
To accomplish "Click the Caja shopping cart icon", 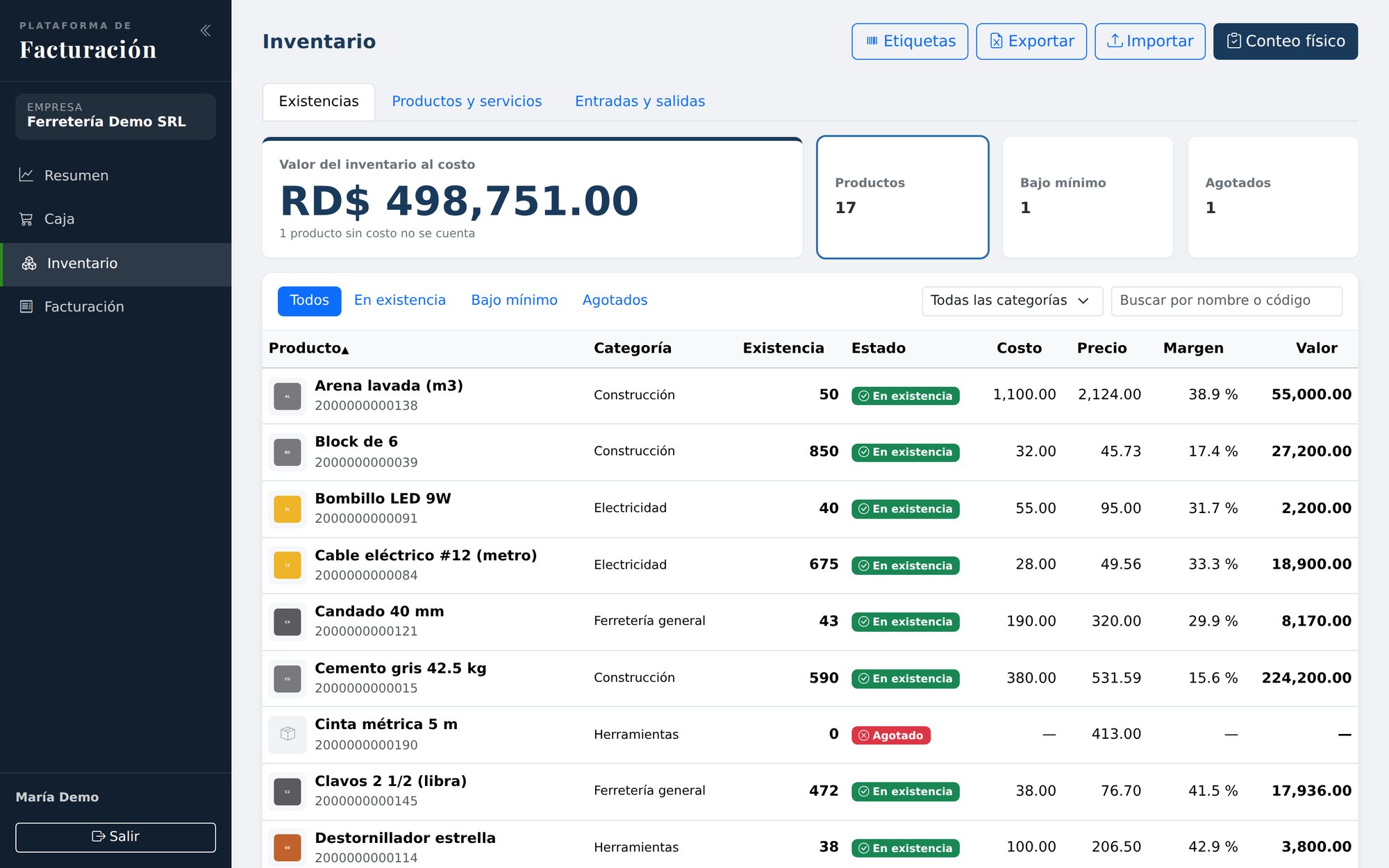I will tap(26, 219).
